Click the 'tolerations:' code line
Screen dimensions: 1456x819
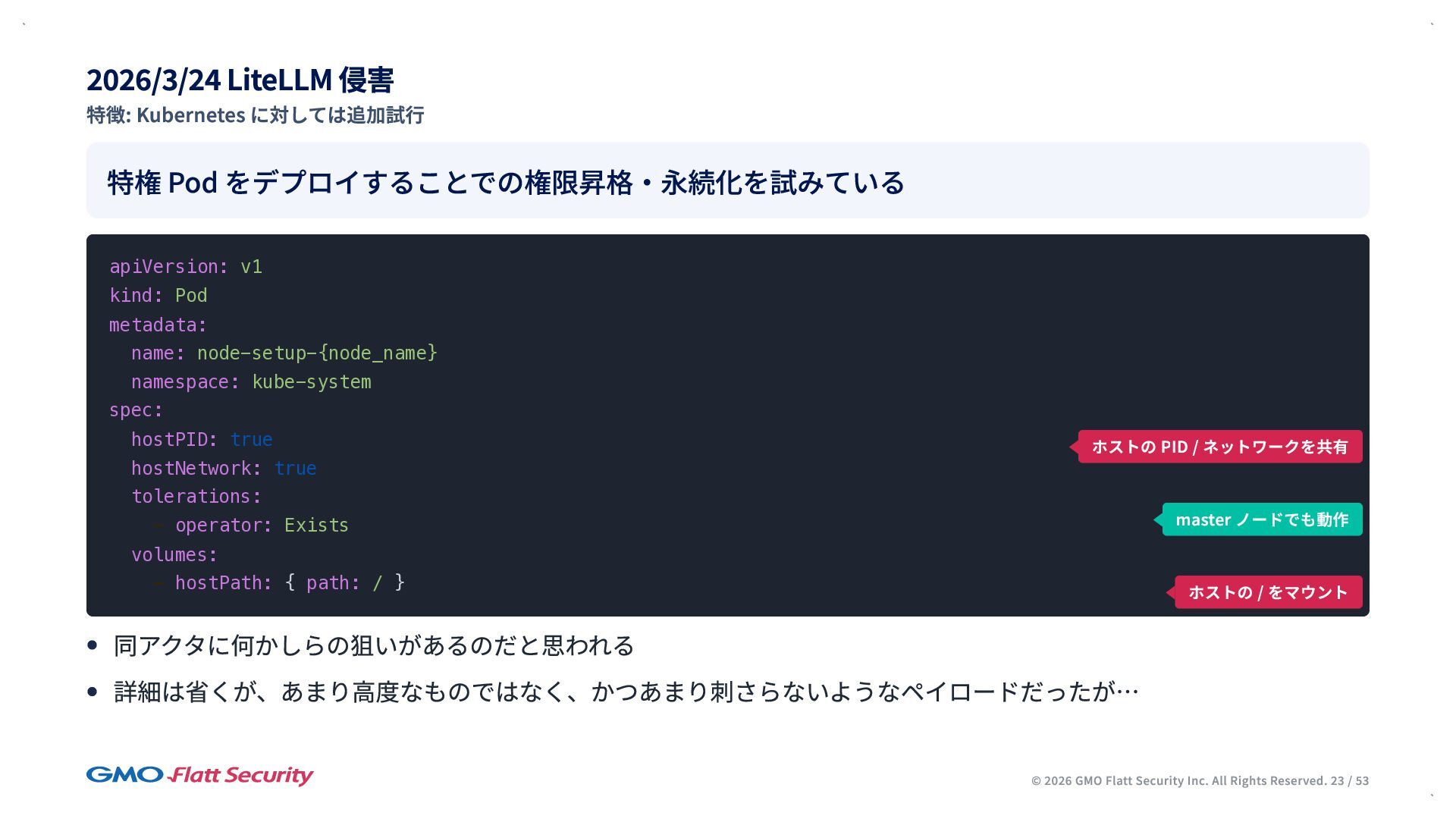coord(196,497)
